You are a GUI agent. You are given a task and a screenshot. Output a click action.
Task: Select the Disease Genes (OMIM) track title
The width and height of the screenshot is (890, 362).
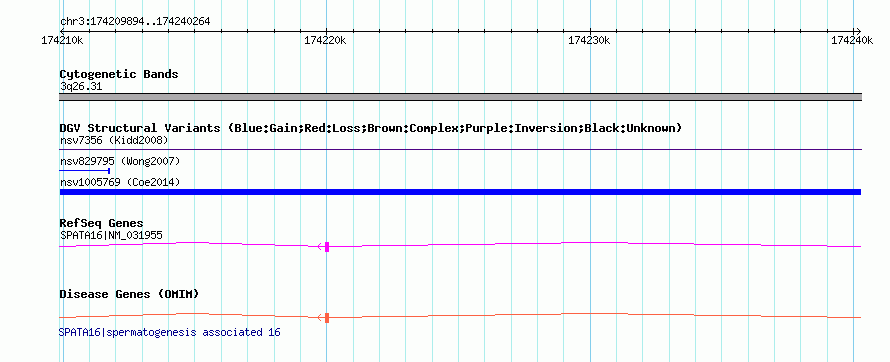click(x=129, y=294)
